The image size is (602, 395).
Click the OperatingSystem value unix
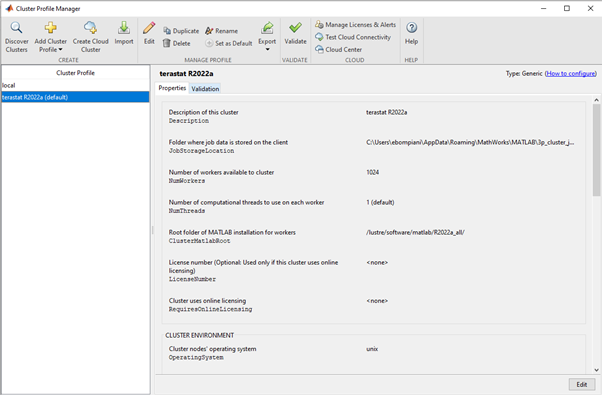click(372, 349)
